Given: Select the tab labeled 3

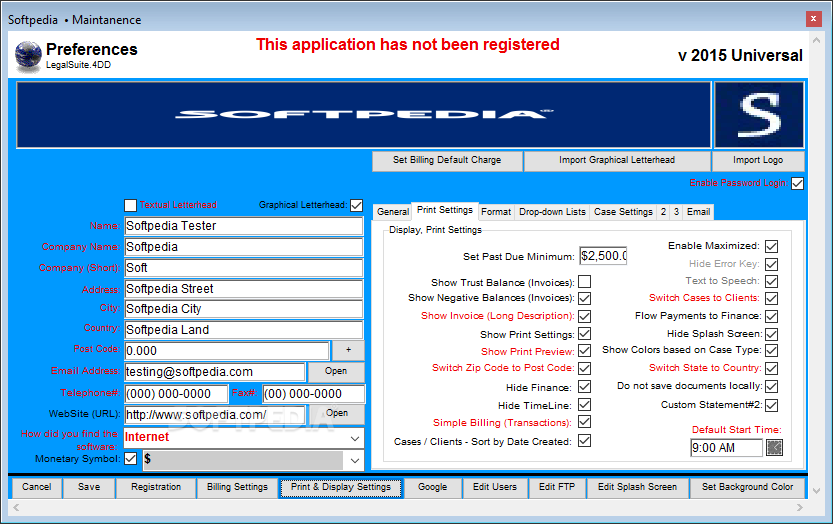Looking at the screenshot, I should [676, 212].
